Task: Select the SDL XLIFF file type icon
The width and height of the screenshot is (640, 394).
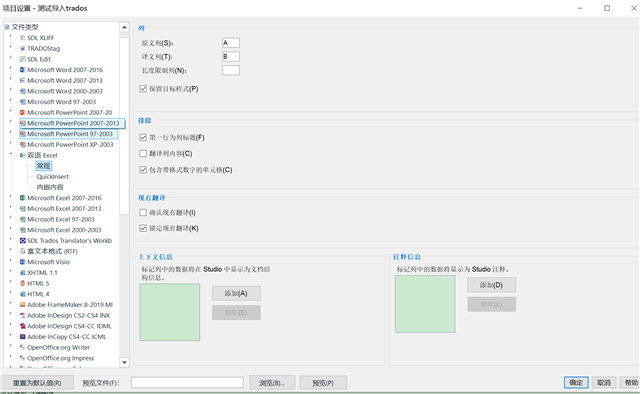Action: click(23, 38)
